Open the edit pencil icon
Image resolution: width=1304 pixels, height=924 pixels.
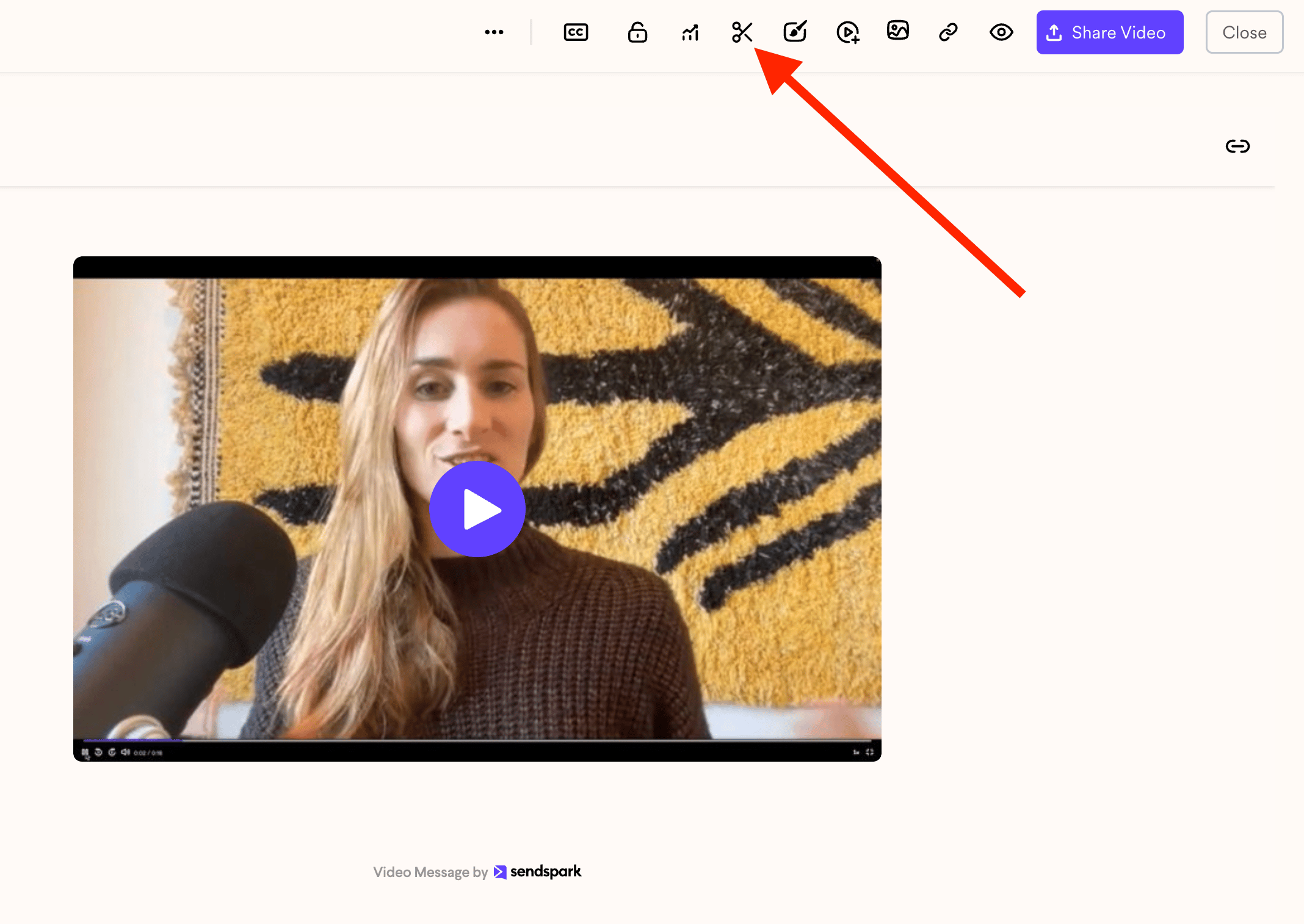(795, 32)
